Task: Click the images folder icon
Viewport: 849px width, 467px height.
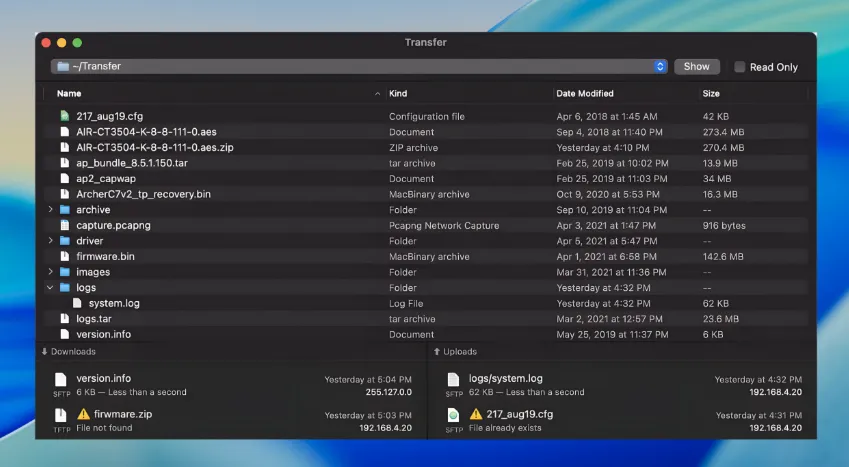Action: coord(65,272)
